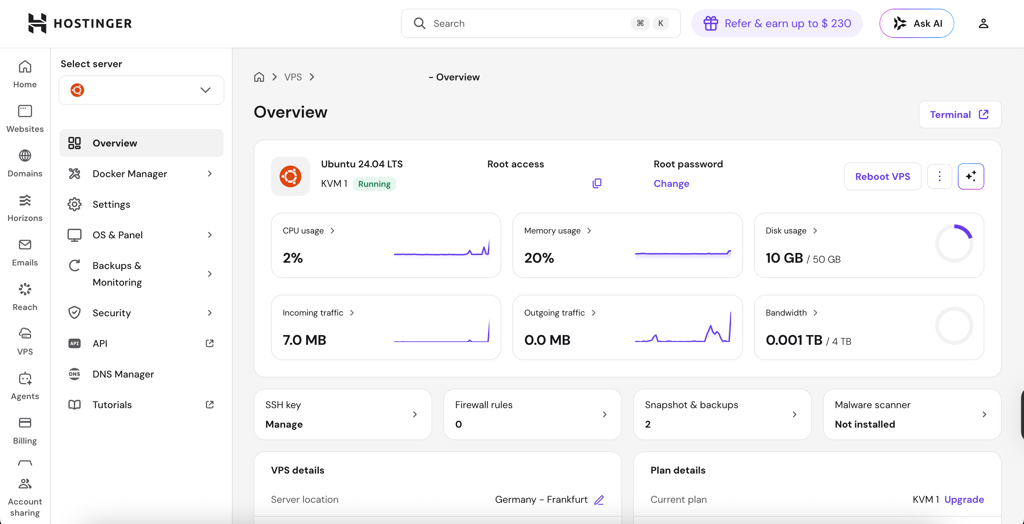Copy the root access command
The image size is (1024, 524).
tap(596, 184)
